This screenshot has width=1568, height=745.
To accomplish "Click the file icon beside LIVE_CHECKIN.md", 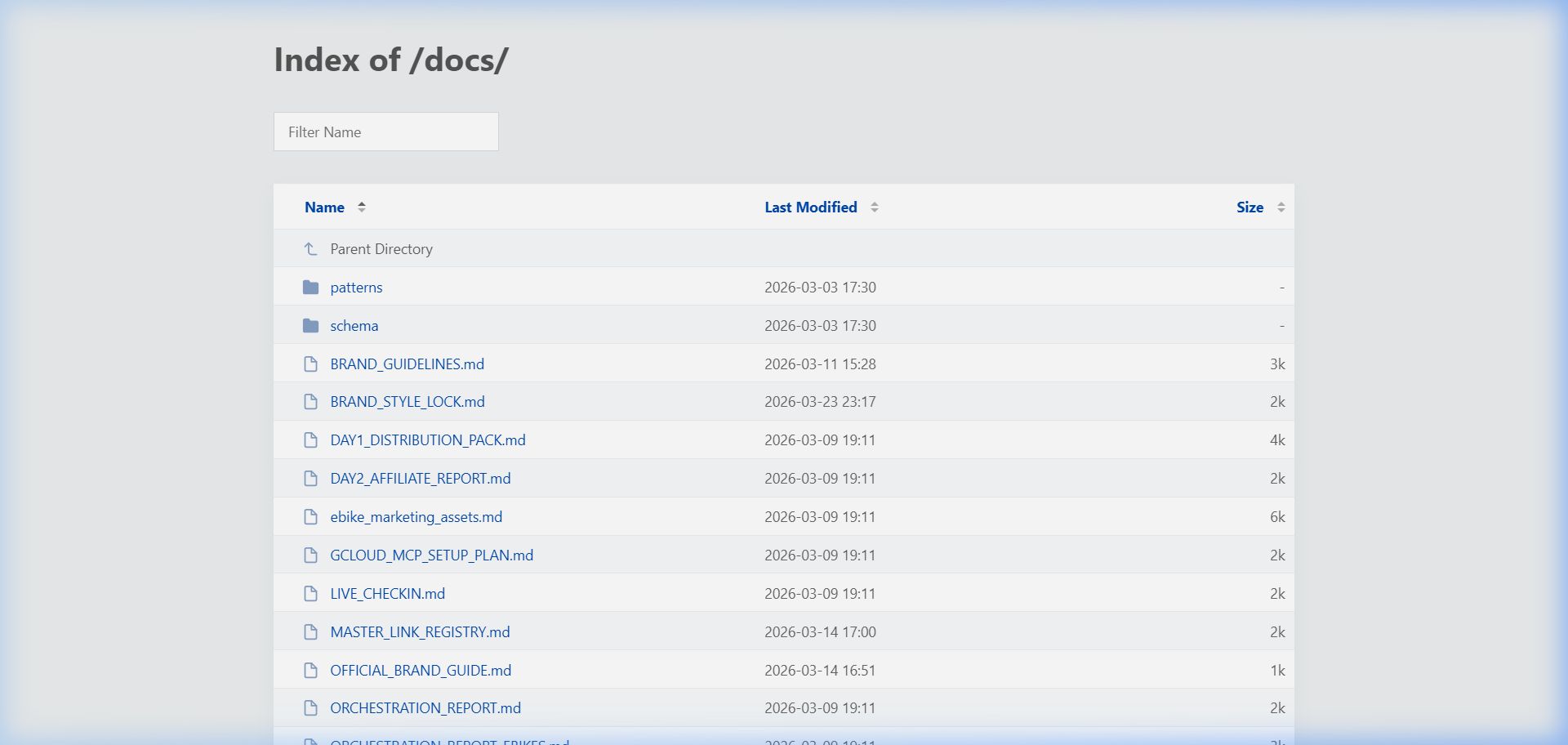I will 310,594.
